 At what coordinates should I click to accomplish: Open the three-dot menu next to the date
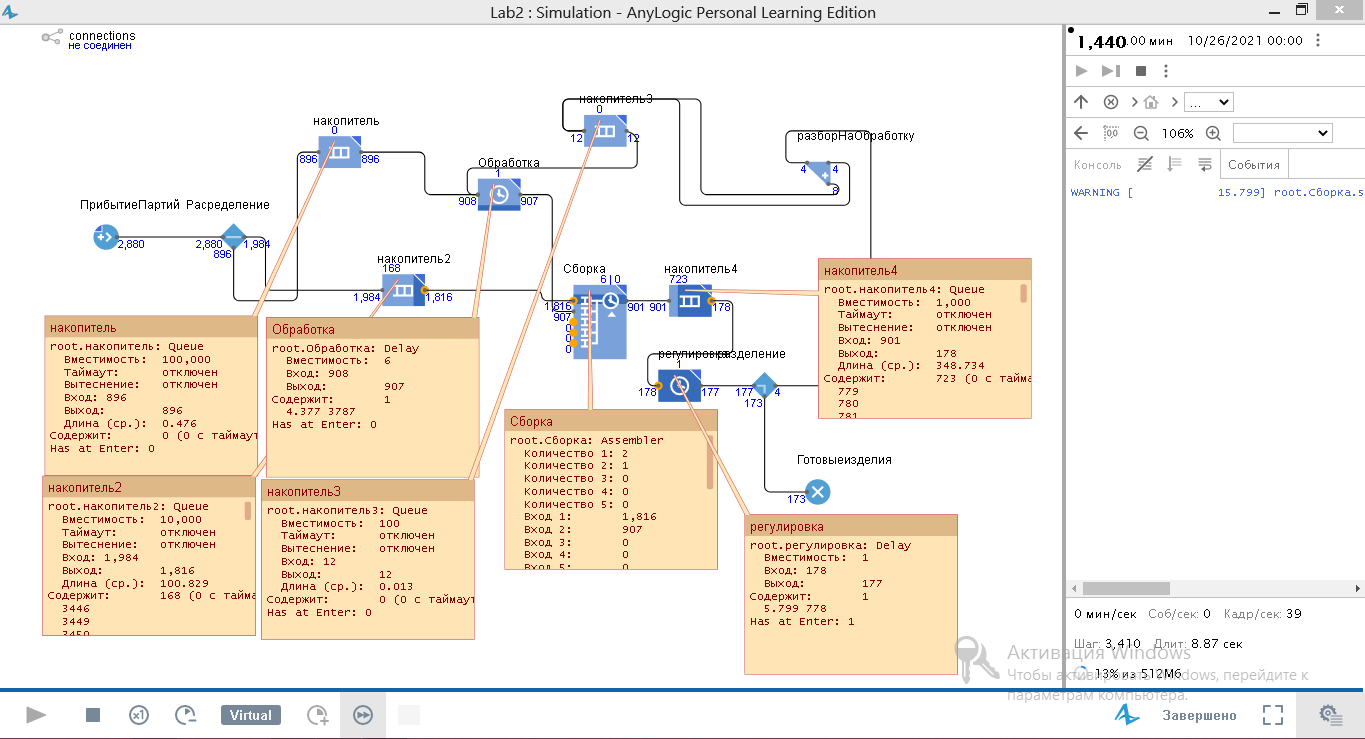coord(1318,41)
